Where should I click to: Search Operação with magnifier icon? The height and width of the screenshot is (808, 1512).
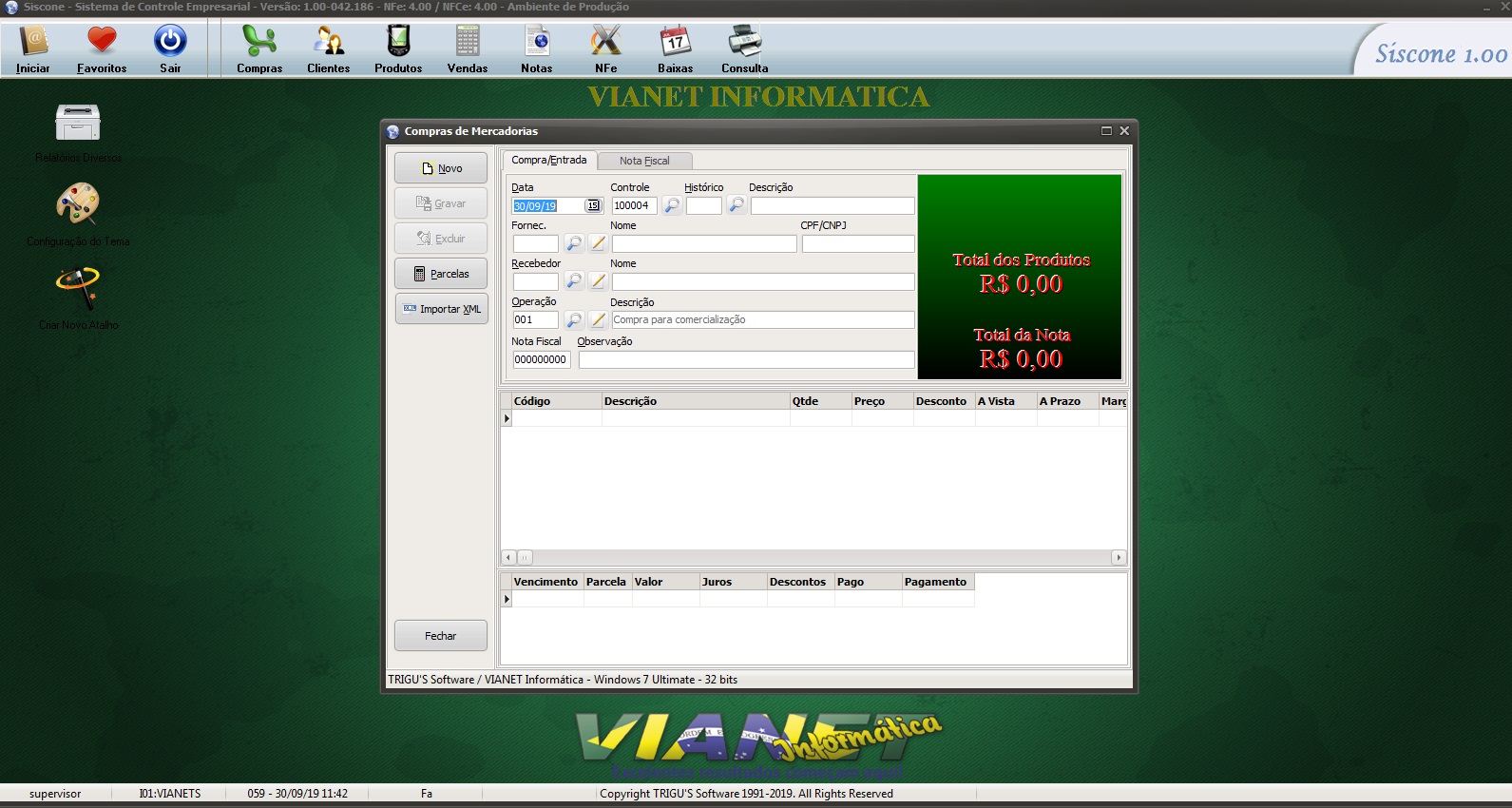point(574,319)
